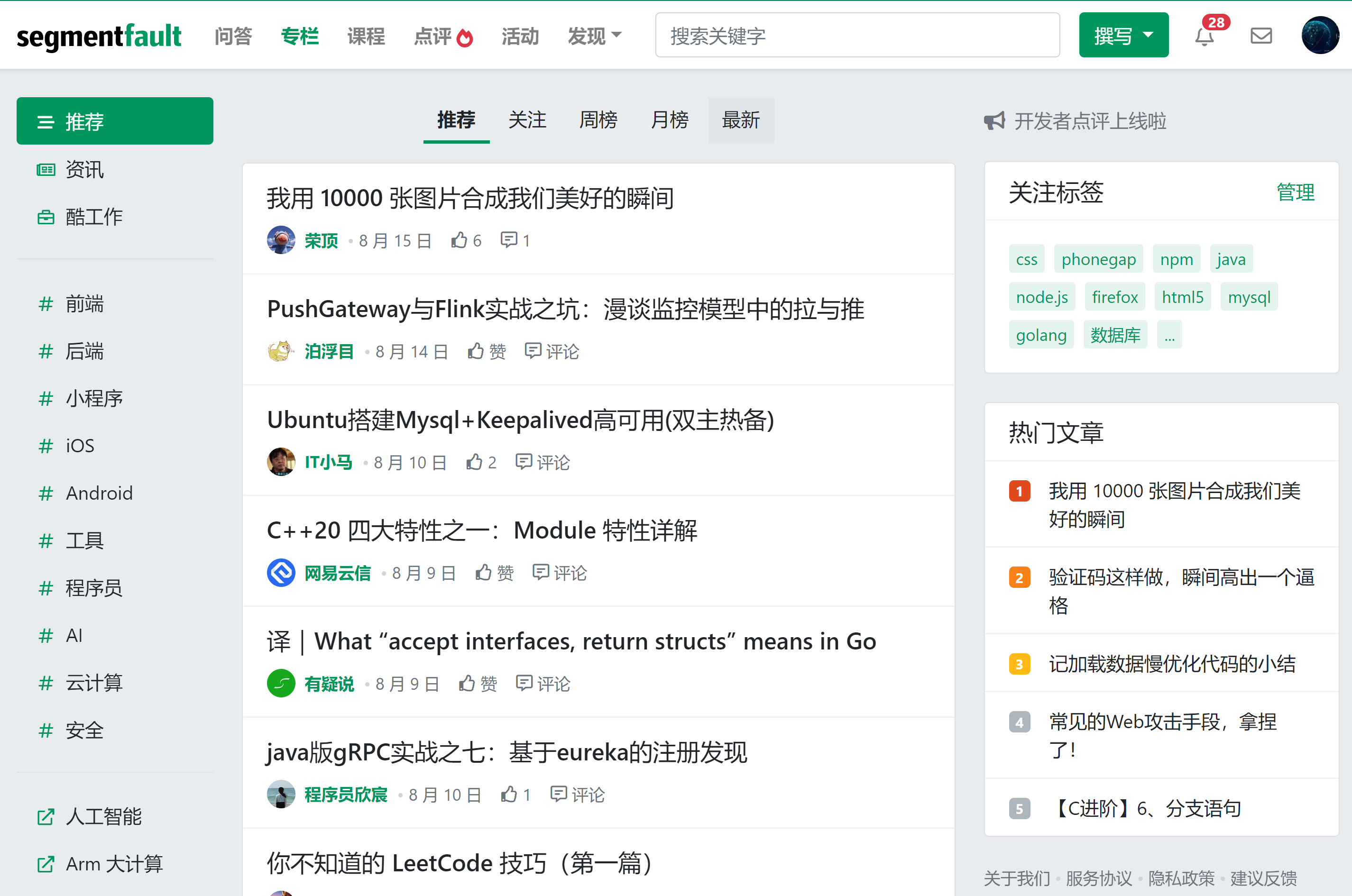
Task: Click the 荣顶 author avatar
Action: click(x=281, y=240)
